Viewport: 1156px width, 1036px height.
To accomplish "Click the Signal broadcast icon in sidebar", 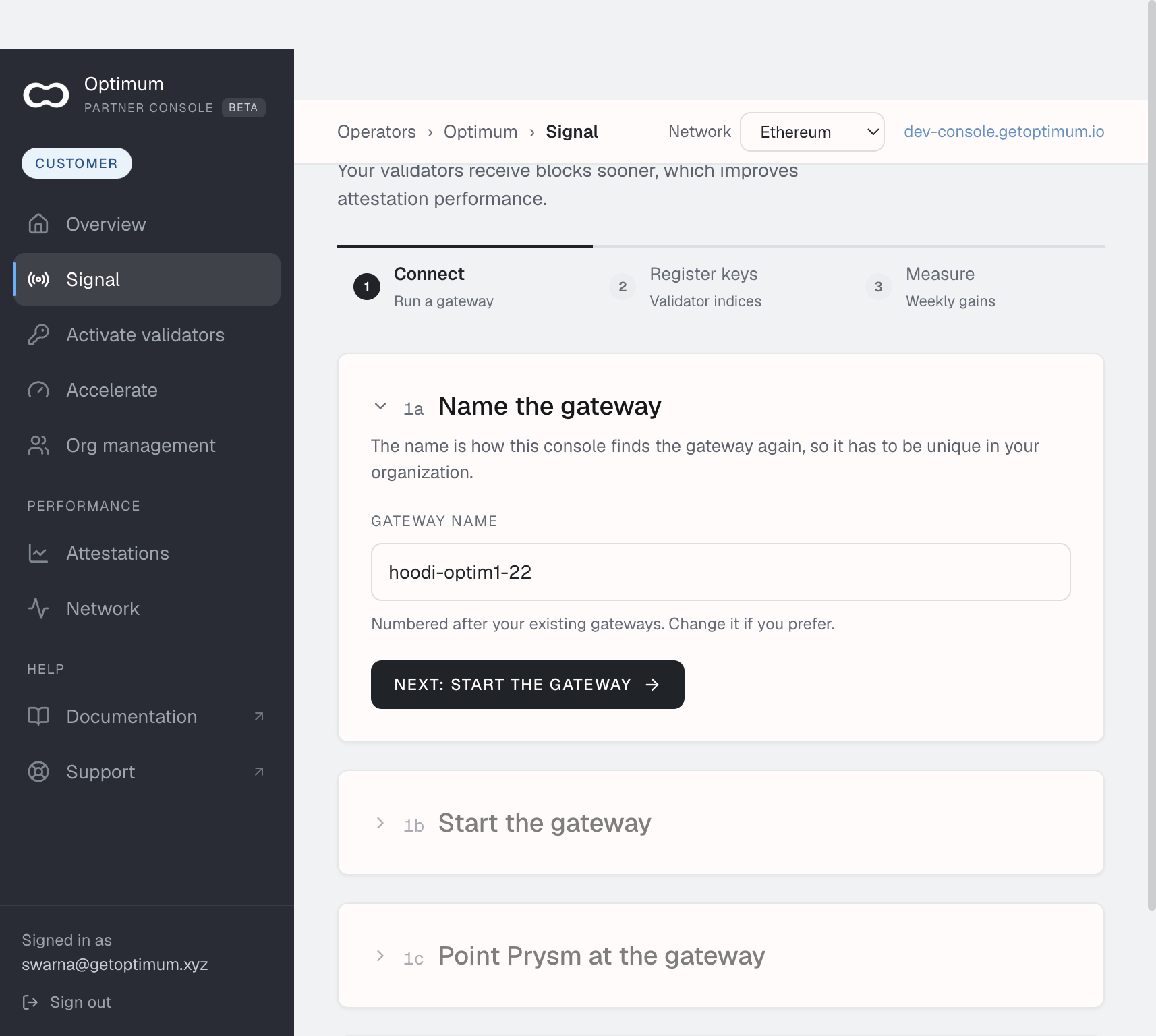I will click(x=38, y=279).
